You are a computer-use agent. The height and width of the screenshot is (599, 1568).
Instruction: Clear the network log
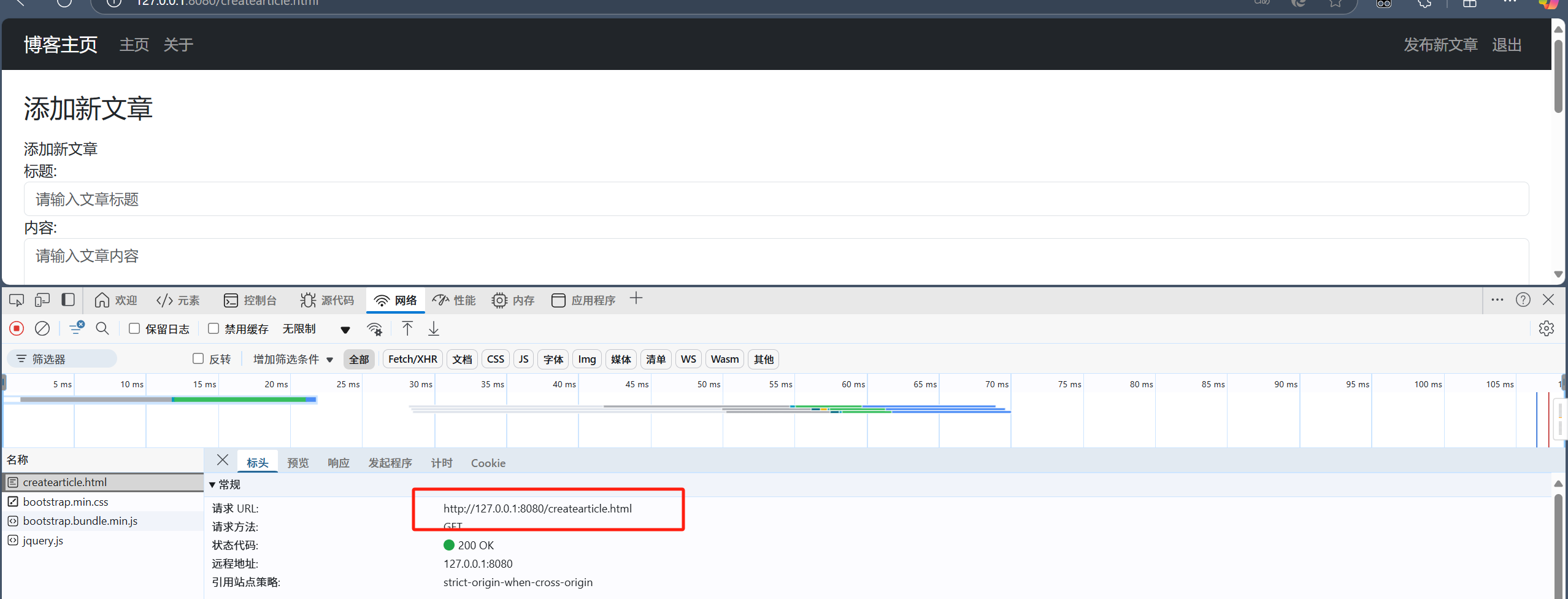(x=42, y=329)
